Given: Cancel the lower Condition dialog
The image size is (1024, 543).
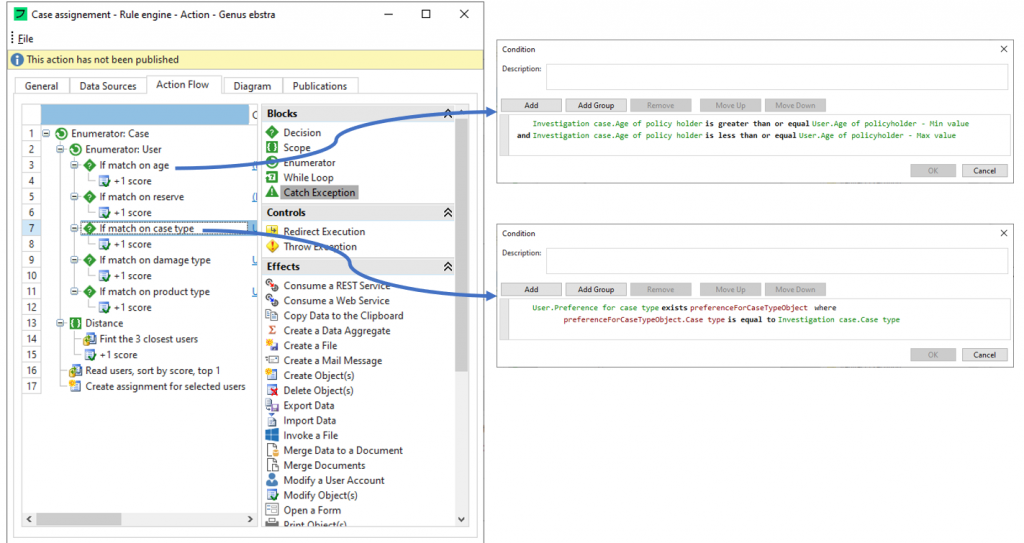Looking at the screenshot, I should point(984,355).
